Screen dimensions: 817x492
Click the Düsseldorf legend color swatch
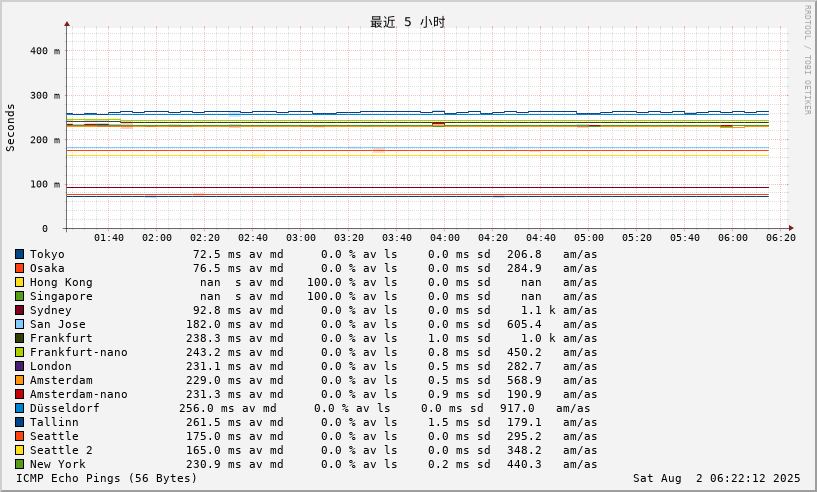19,408
